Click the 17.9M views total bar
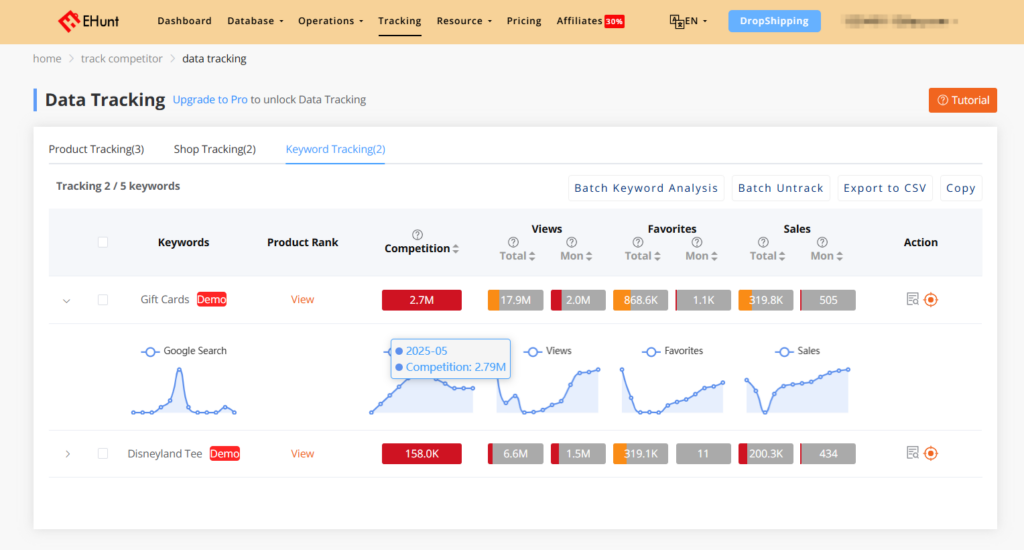Image resolution: width=1024 pixels, height=550 pixels. tap(515, 300)
